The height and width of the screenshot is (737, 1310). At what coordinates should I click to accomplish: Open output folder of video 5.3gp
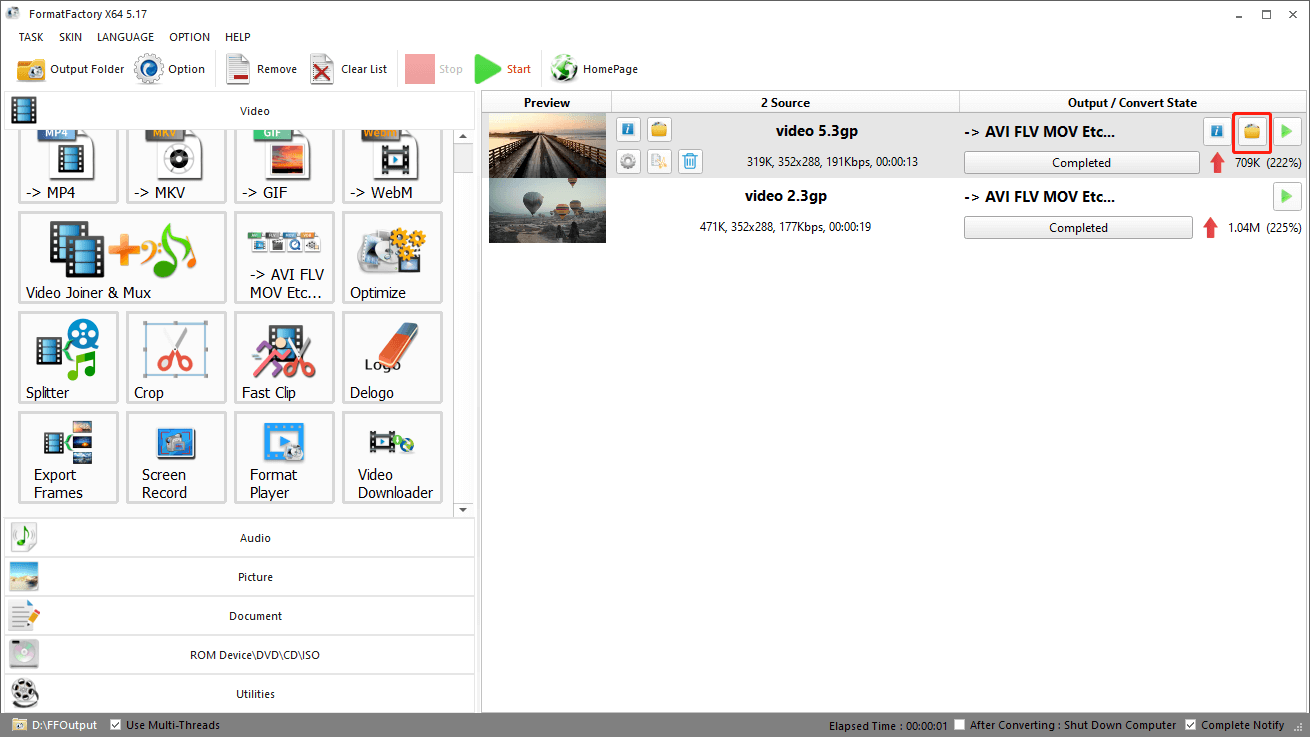click(x=1252, y=131)
